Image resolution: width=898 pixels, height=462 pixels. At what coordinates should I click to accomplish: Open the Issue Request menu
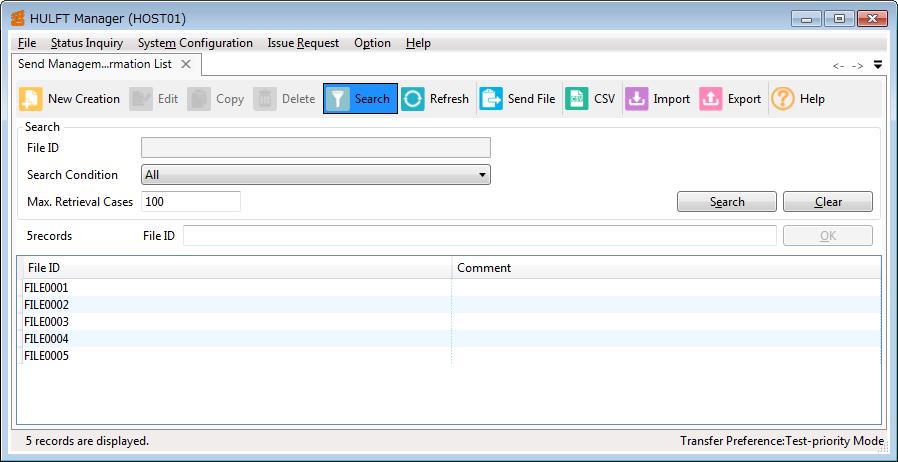[x=303, y=43]
